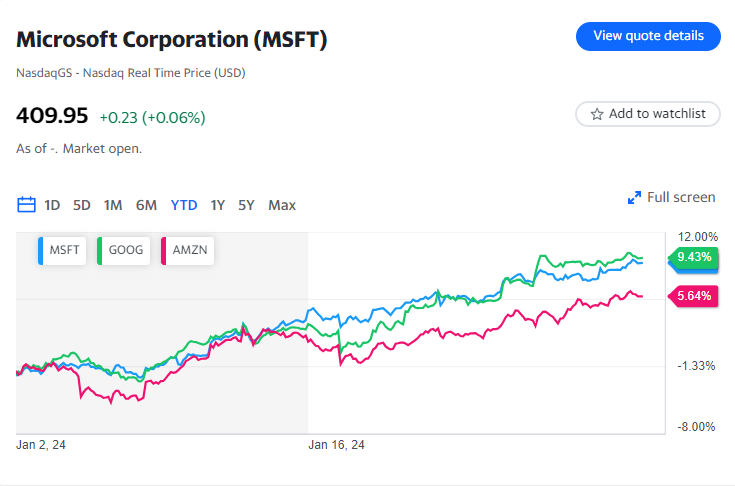
Task: Choose the 1M time period
Action: [113, 205]
